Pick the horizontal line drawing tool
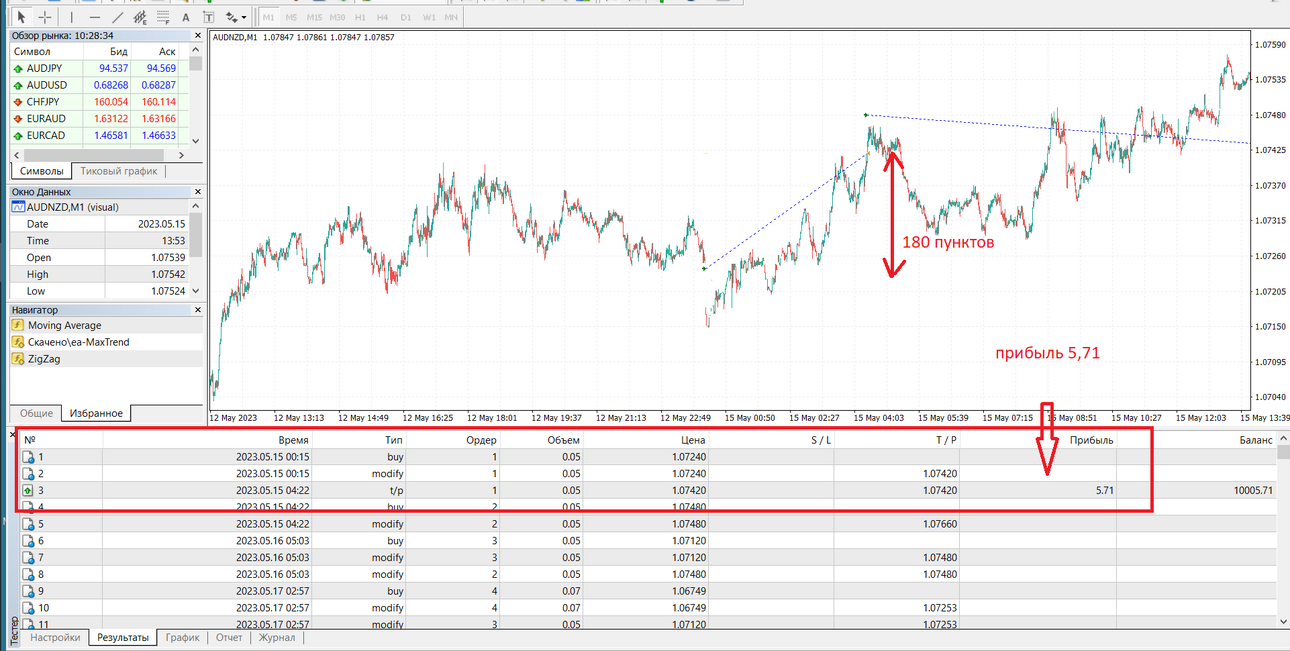The width and height of the screenshot is (1290, 651). coord(95,17)
